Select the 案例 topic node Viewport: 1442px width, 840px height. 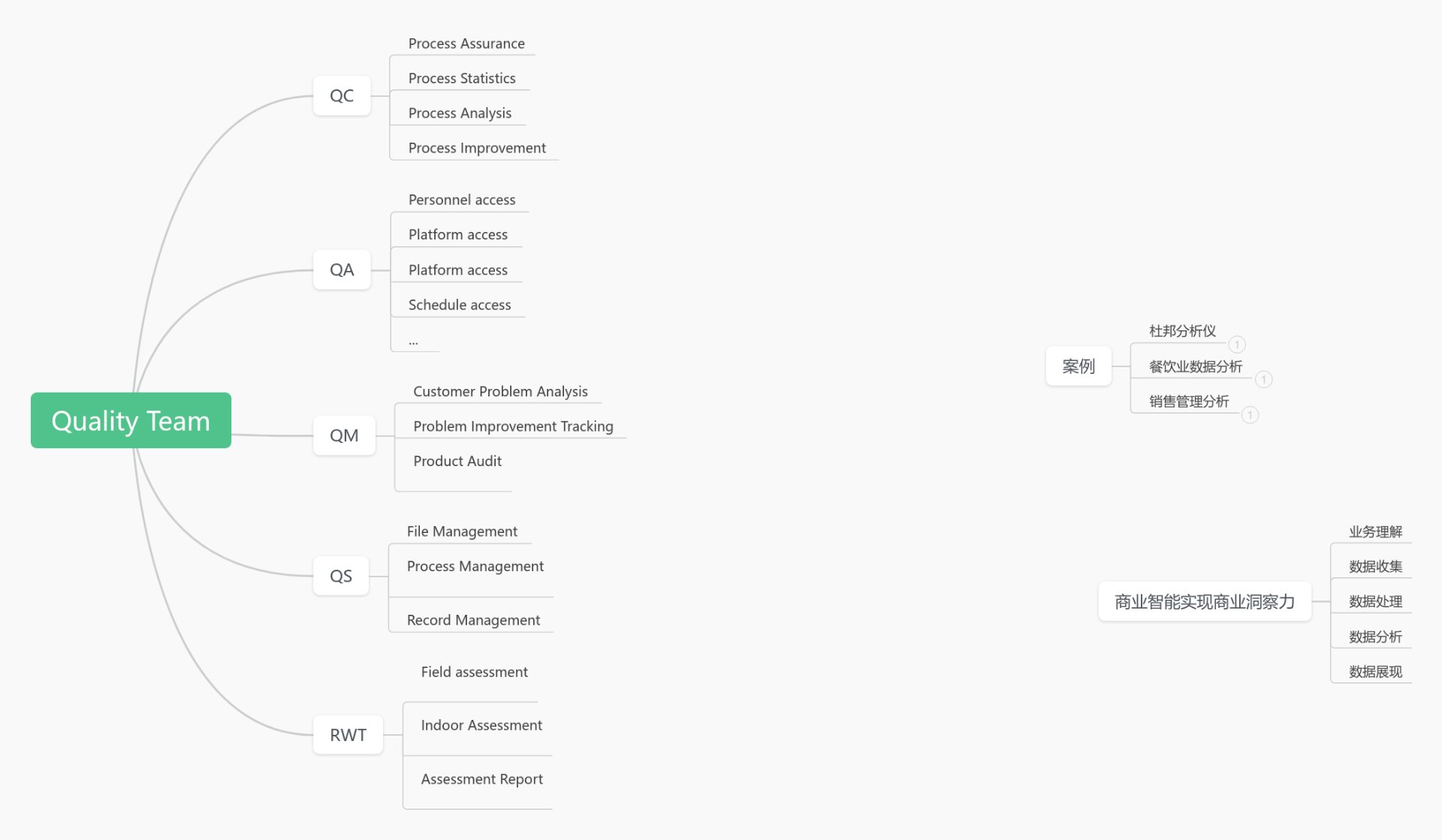1078,366
